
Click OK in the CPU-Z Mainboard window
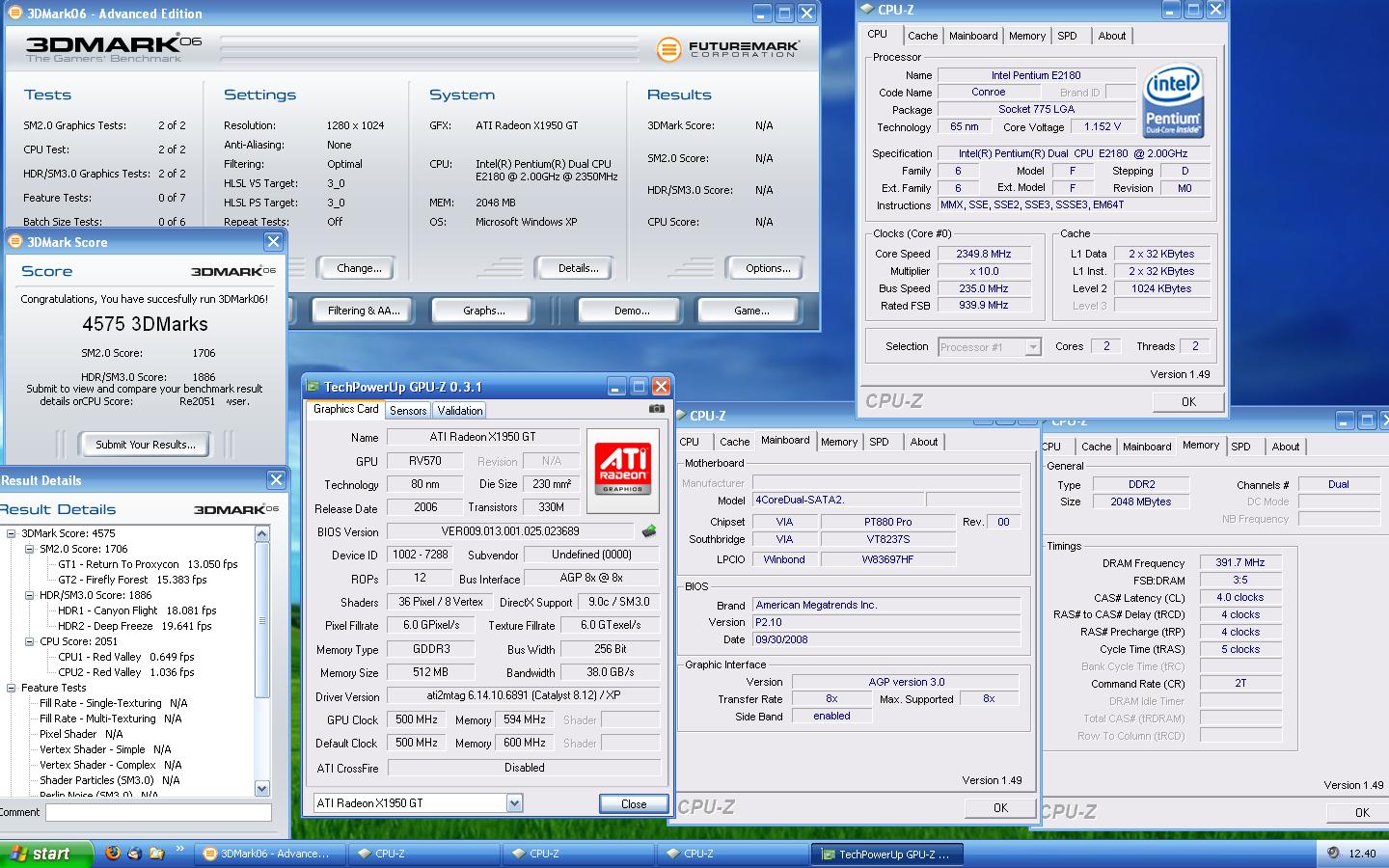(x=1000, y=808)
